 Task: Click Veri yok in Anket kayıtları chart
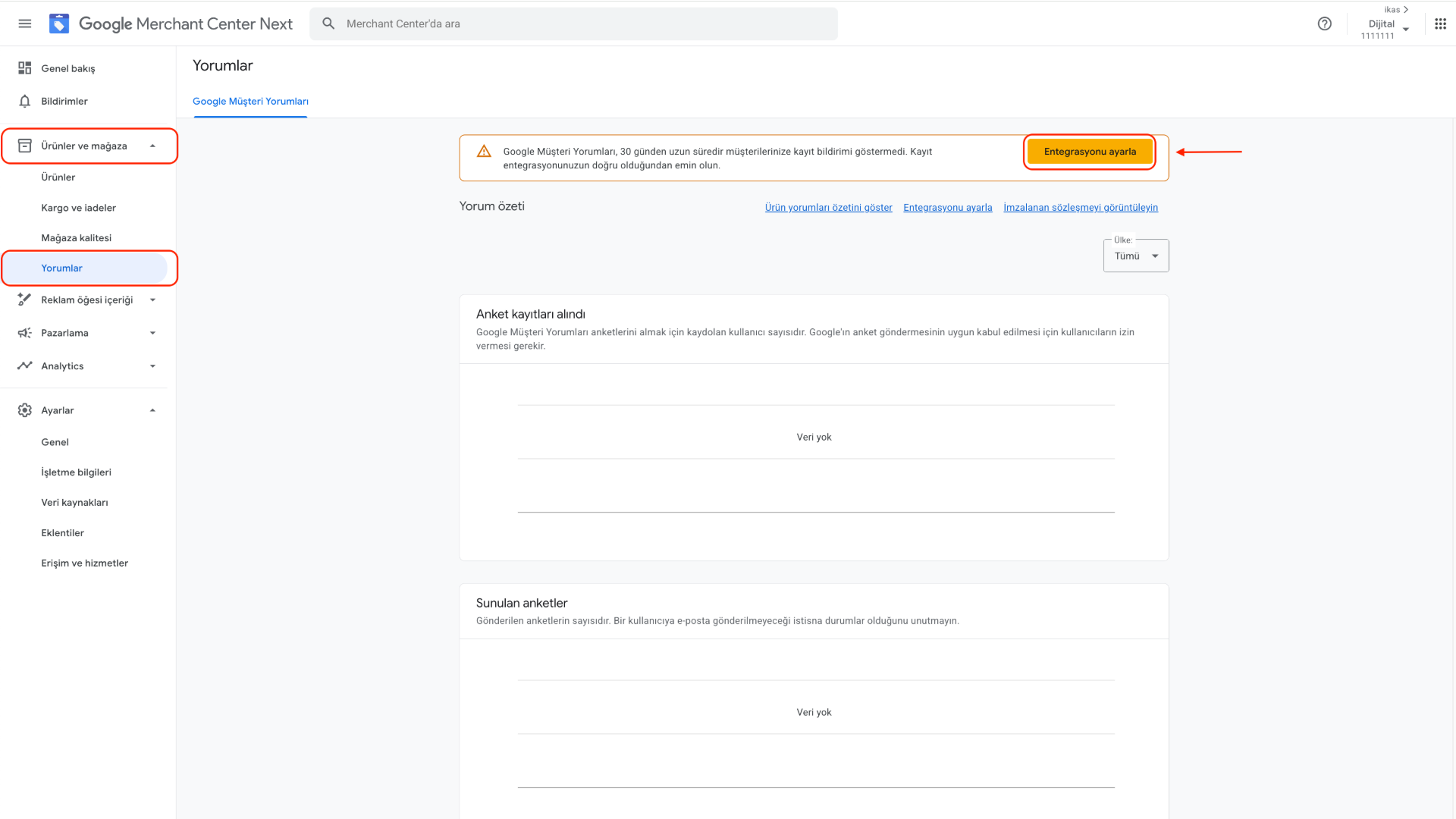pos(814,437)
